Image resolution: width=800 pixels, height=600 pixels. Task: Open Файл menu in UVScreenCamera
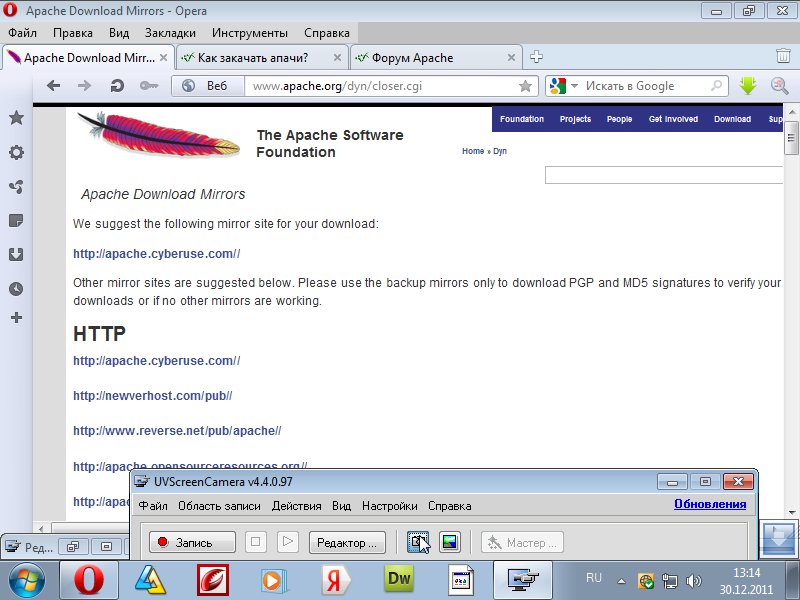(153, 506)
